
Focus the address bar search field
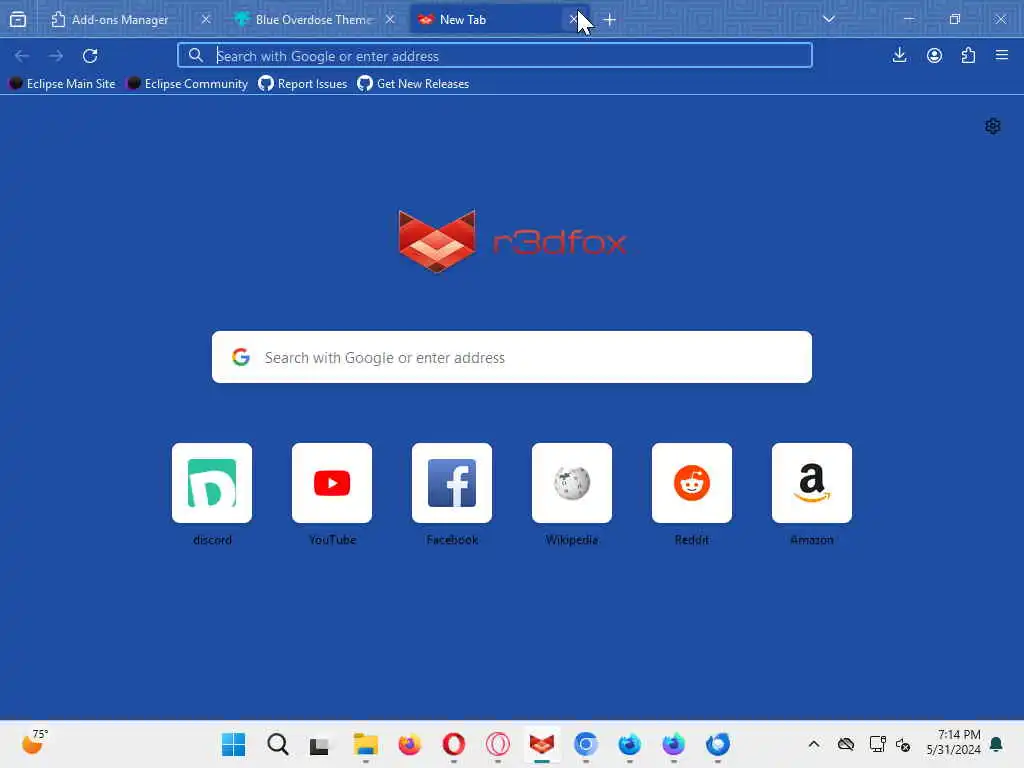(494, 56)
